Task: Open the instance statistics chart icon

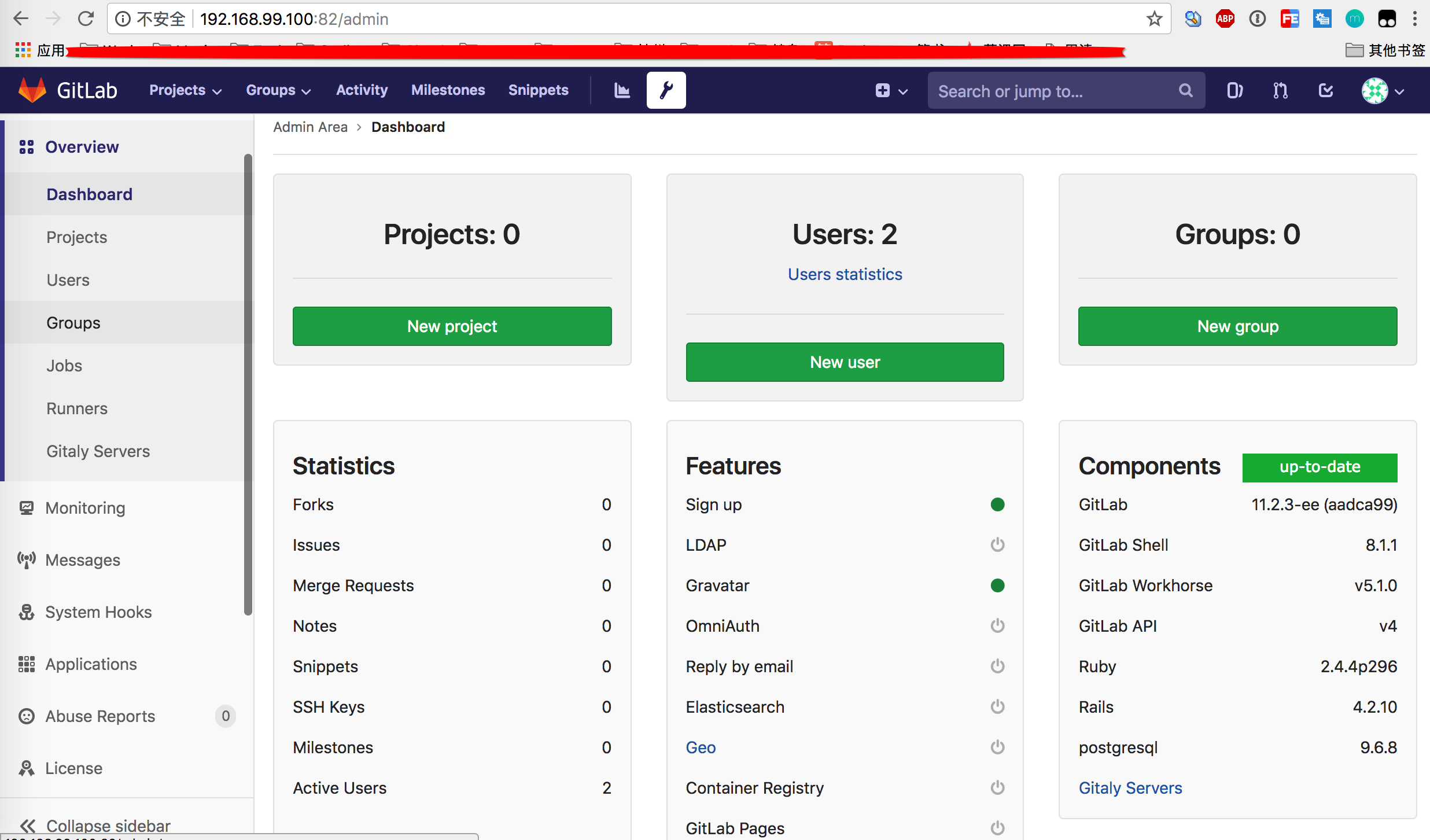Action: 621,90
